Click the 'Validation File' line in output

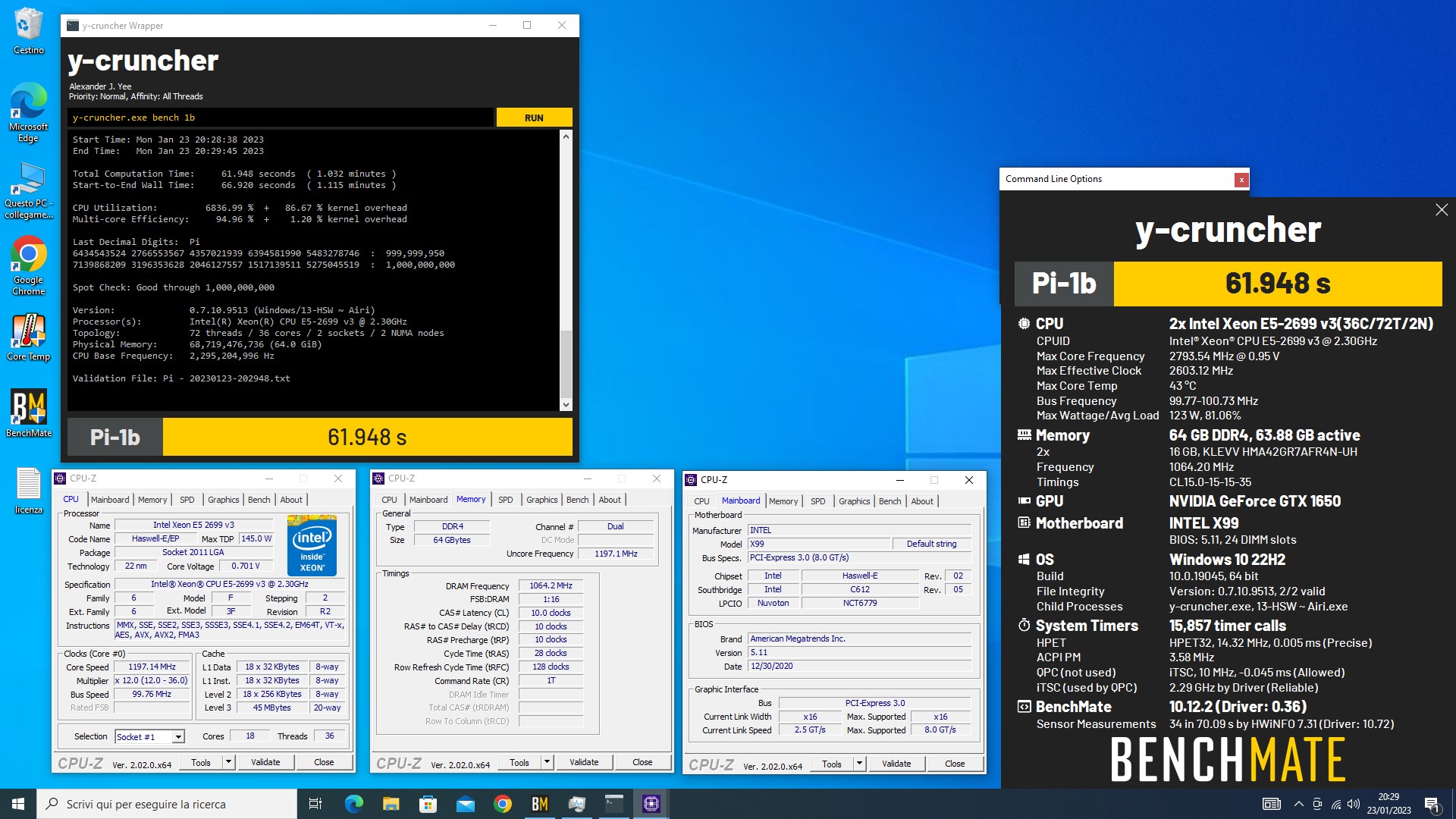181,378
